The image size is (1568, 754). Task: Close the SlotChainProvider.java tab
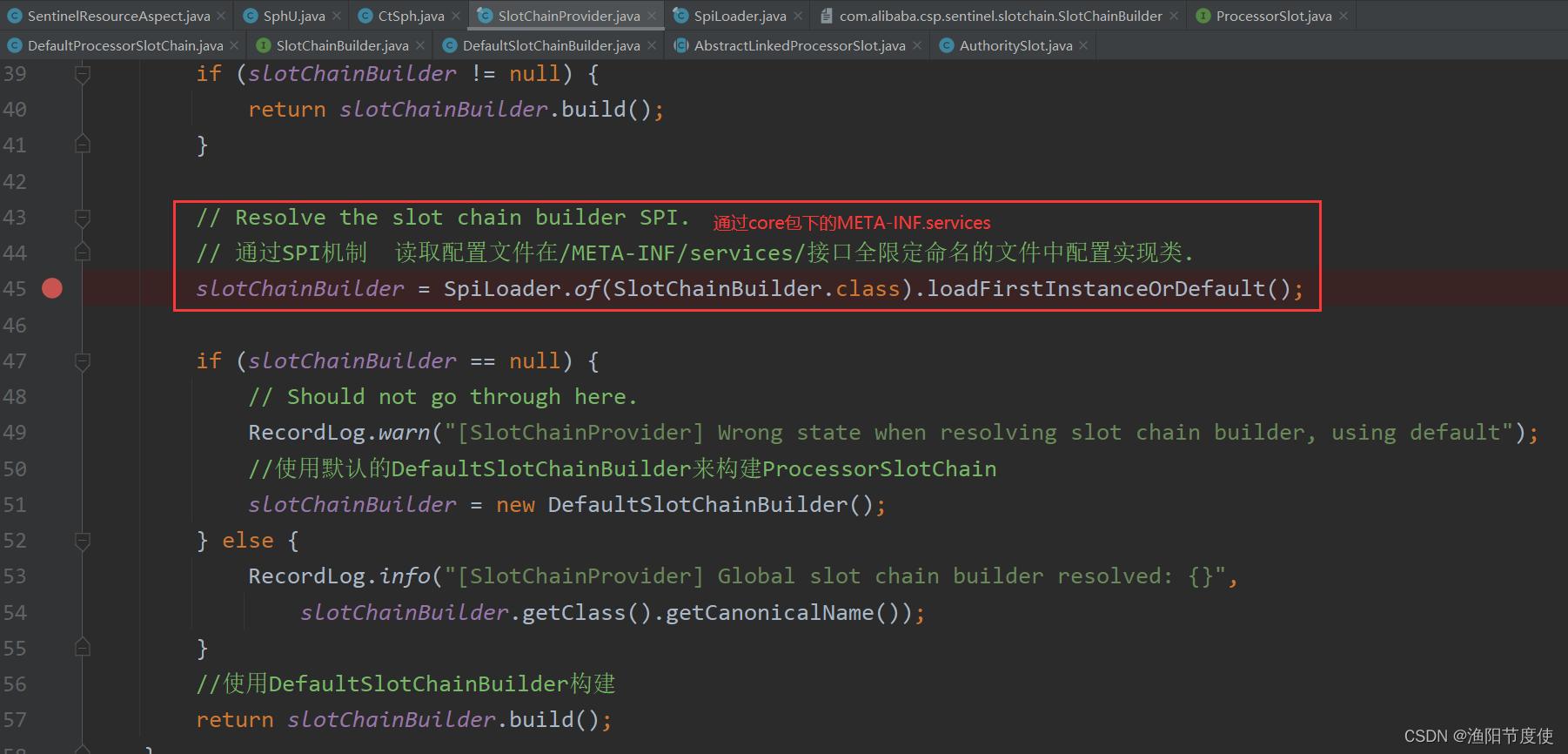pos(652,16)
